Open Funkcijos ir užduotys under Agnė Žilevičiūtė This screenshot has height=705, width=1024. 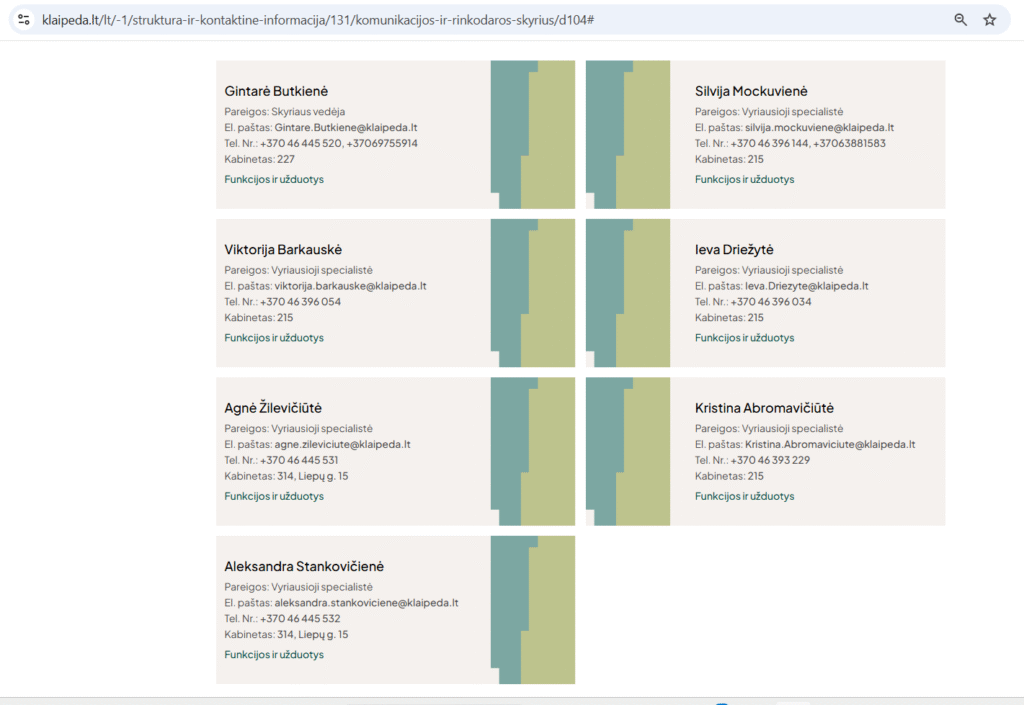pos(274,496)
